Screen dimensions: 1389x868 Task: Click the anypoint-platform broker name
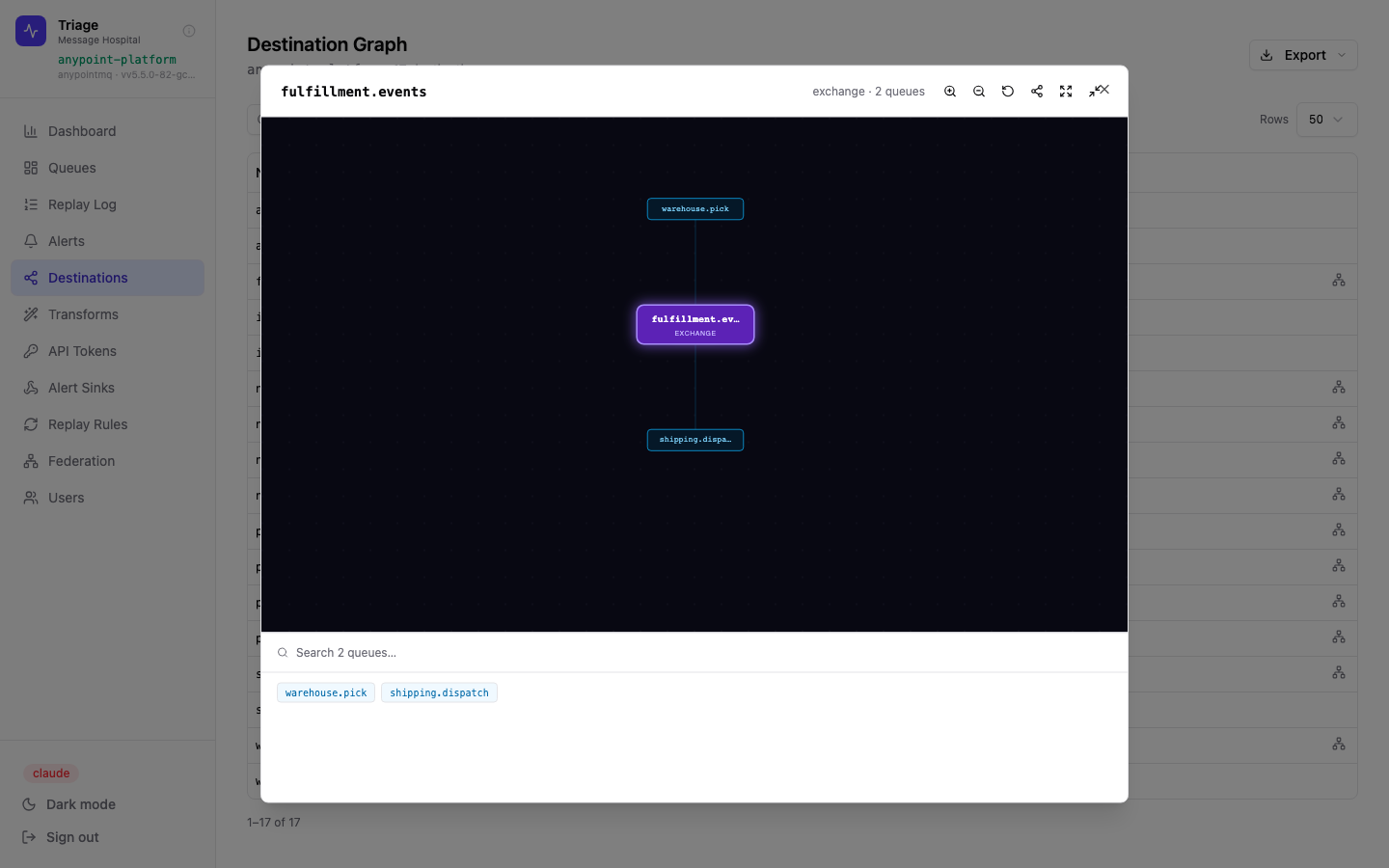pyautogui.click(x=117, y=60)
